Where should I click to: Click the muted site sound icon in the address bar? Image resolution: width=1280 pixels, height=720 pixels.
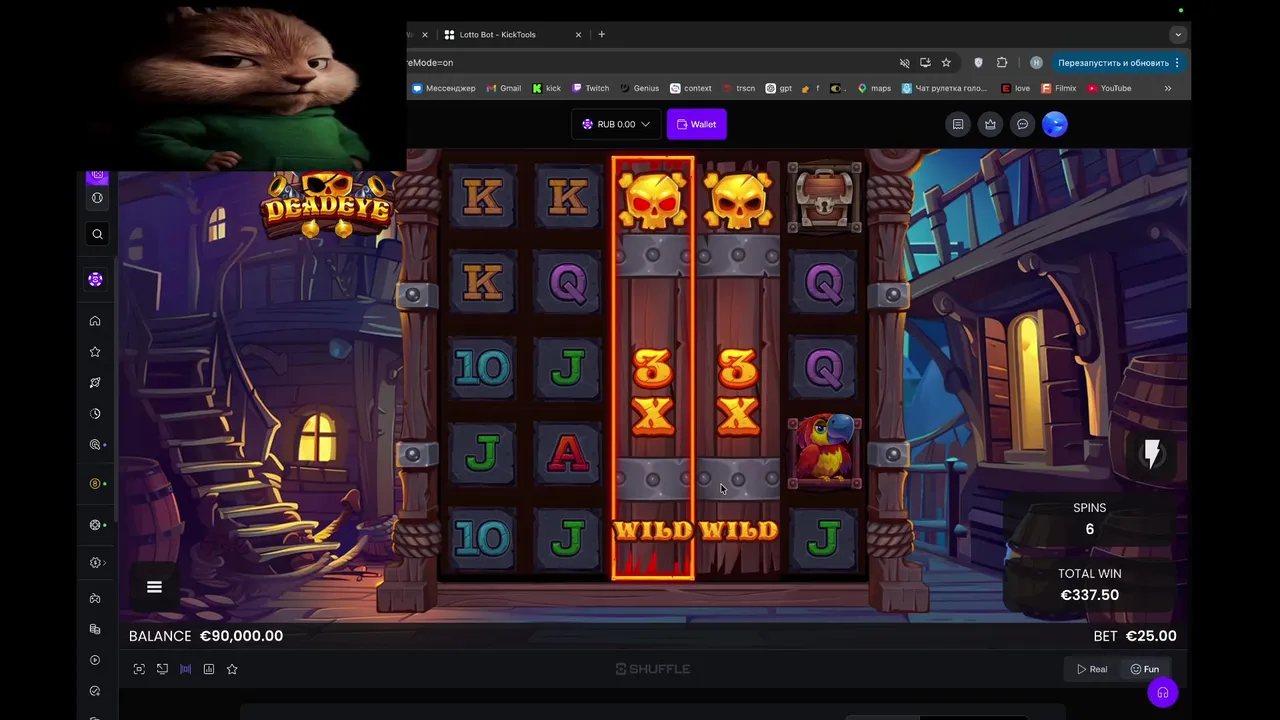tap(904, 62)
